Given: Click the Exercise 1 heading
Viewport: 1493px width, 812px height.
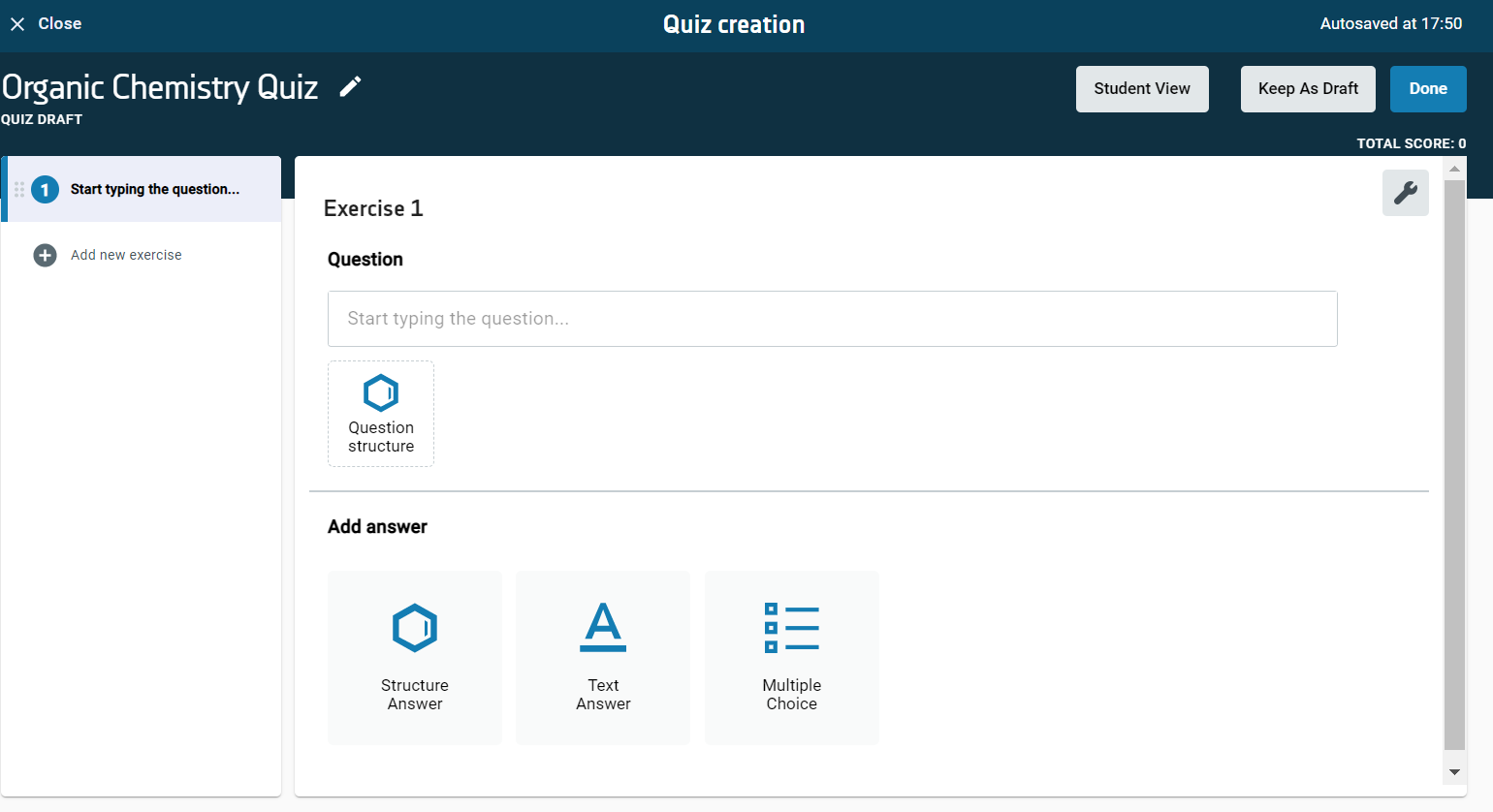Looking at the screenshot, I should coord(372,208).
